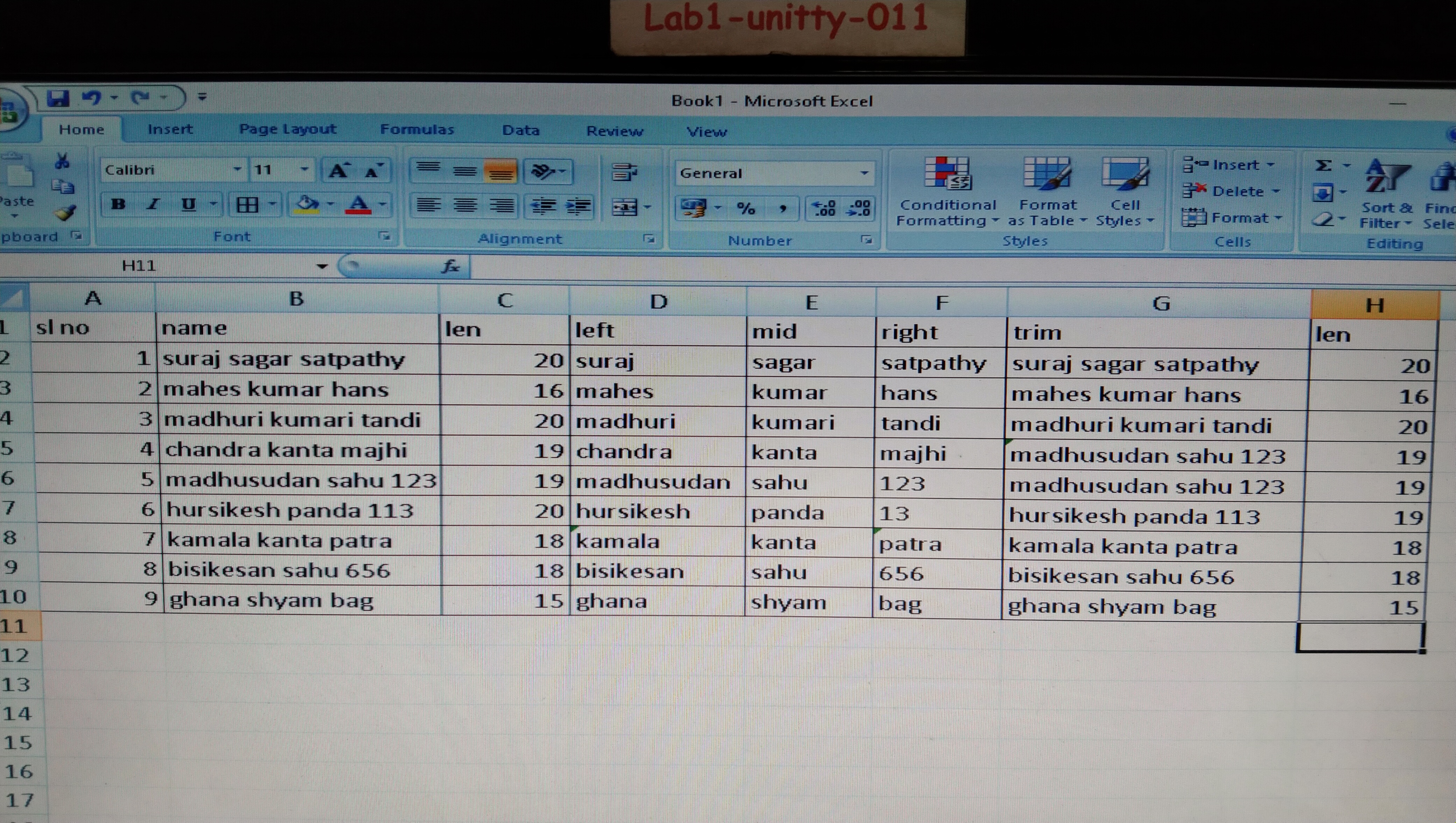The height and width of the screenshot is (823, 1456).
Task: Toggle center horizontal alignment
Action: tap(465, 206)
